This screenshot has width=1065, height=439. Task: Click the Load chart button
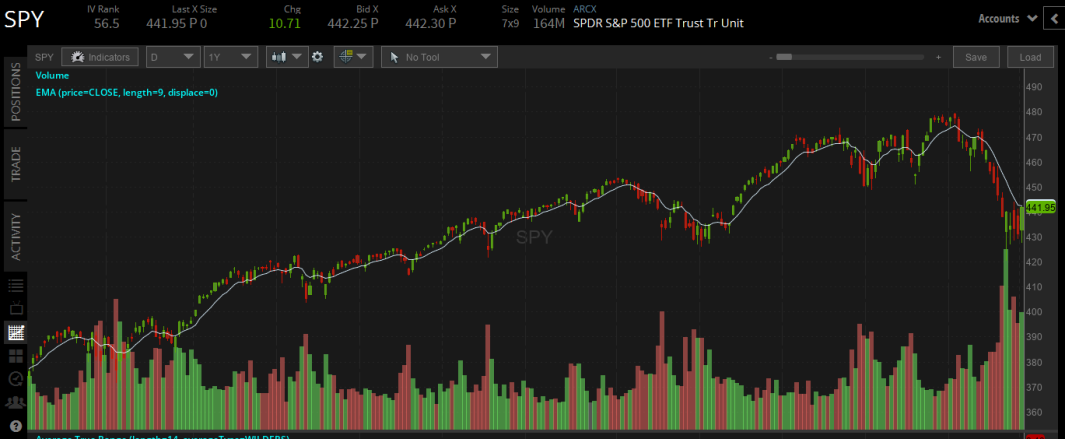coord(1030,57)
